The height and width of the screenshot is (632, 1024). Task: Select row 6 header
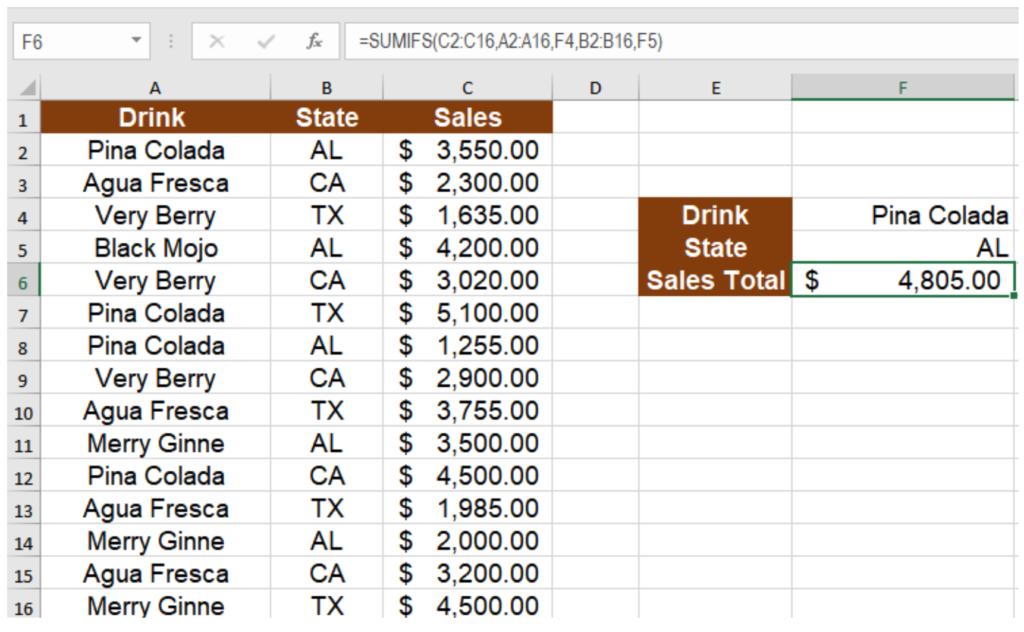(22, 280)
